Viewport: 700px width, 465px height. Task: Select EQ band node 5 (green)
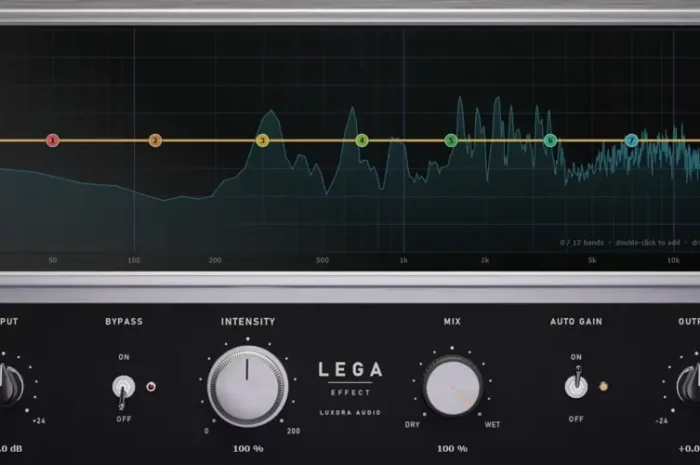(x=451, y=141)
